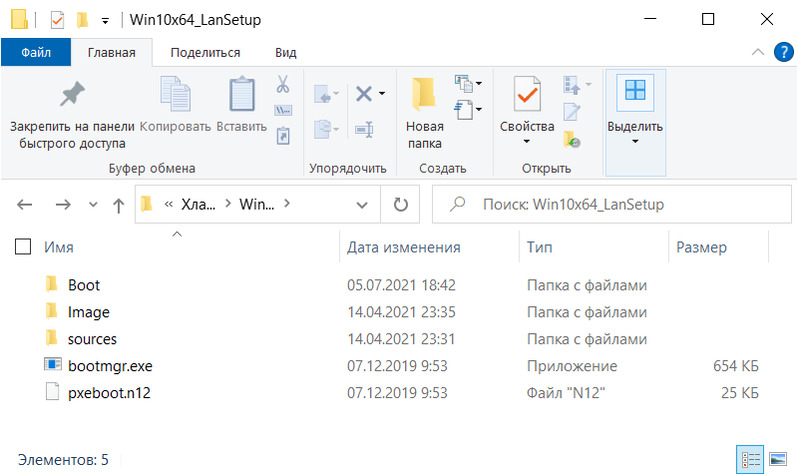Click the Edit file icon in ribbon
This screenshot has width=798, height=475.
(572, 111)
